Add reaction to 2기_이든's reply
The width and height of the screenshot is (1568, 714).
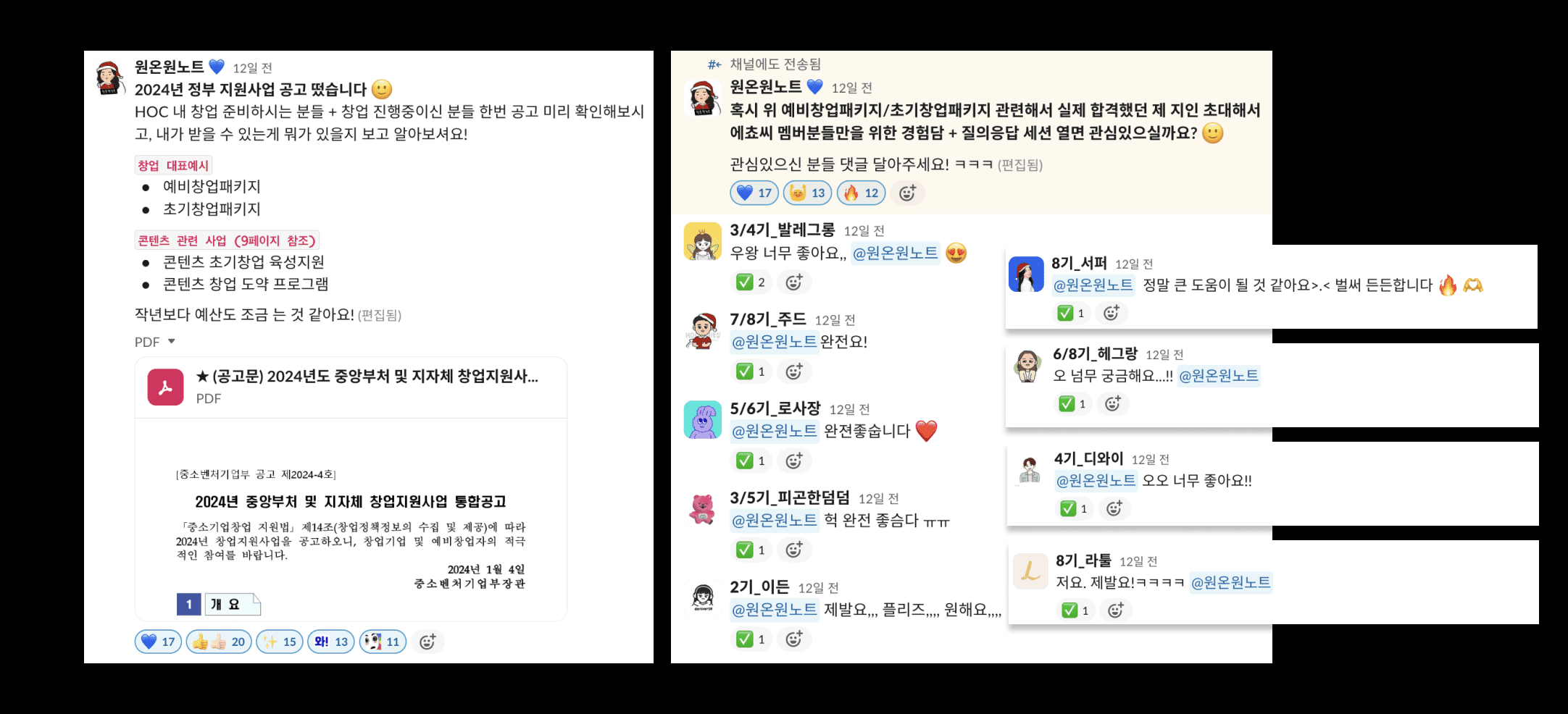click(x=794, y=639)
